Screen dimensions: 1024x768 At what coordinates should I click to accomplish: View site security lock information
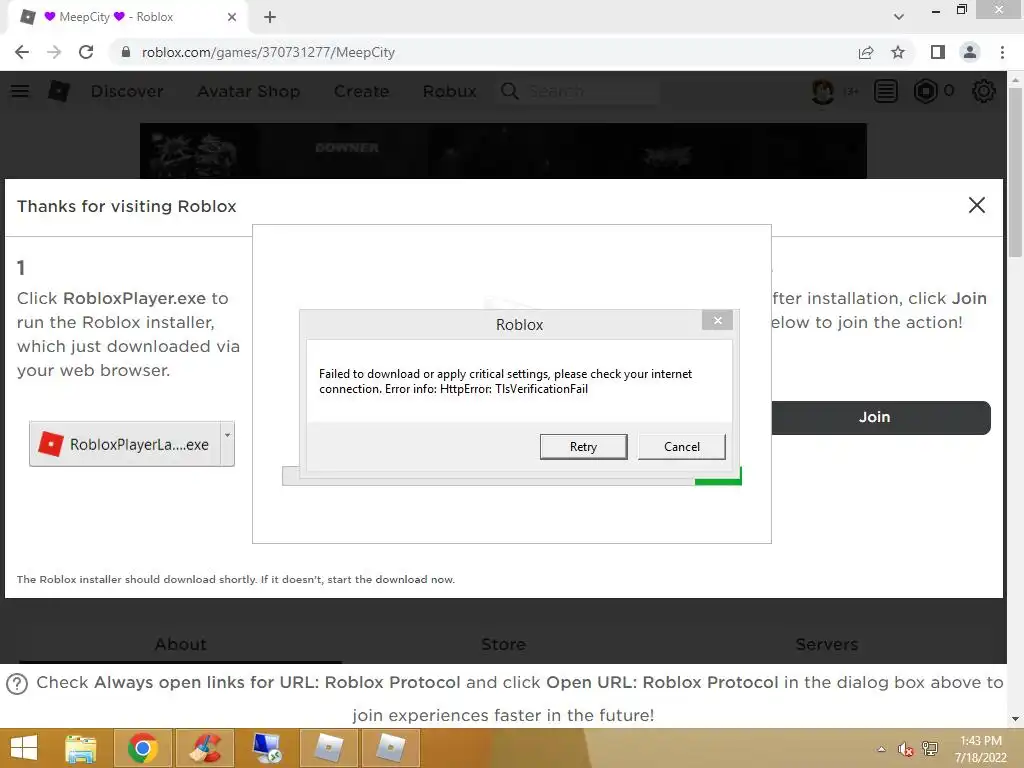tap(126, 52)
